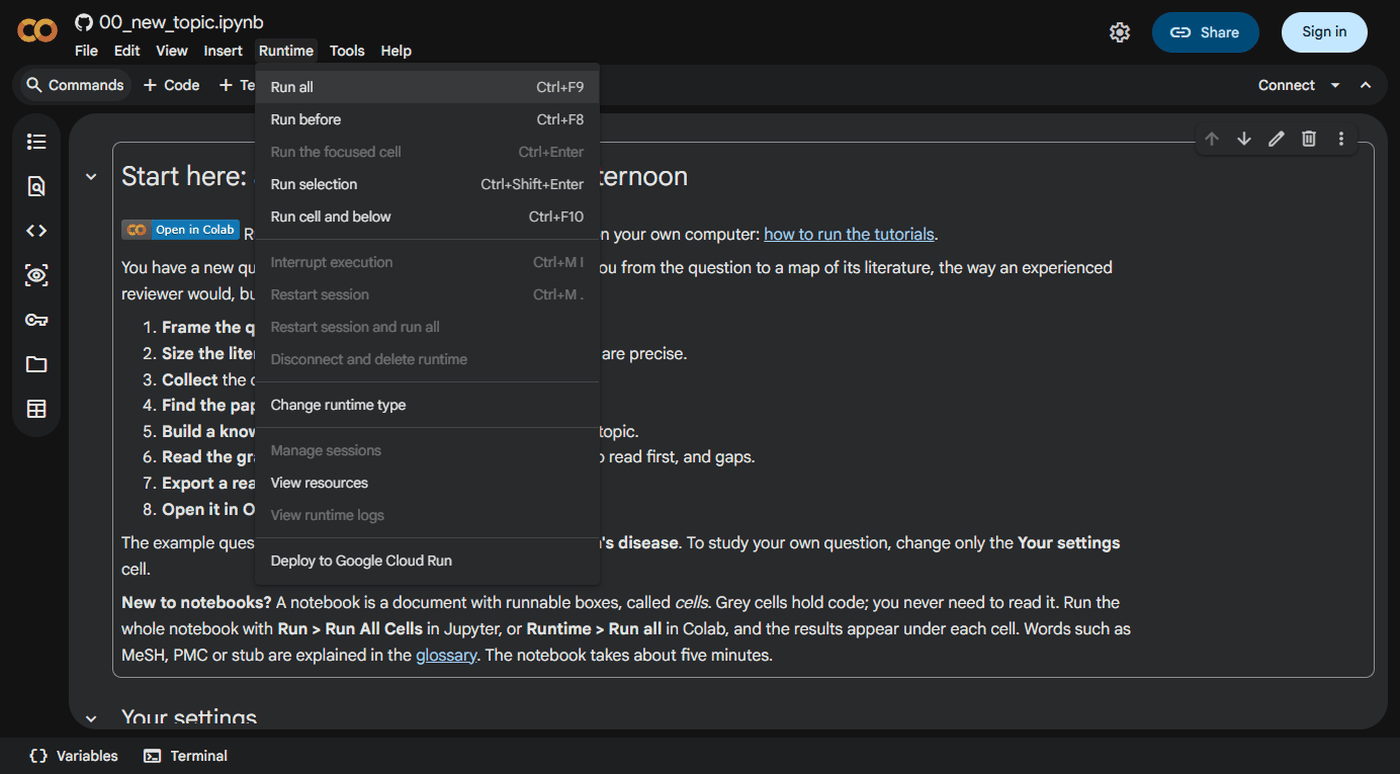The width and height of the screenshot is (1400, 774).
Task: Open Find and replace sidebar icon
Action: click(36, 186)
